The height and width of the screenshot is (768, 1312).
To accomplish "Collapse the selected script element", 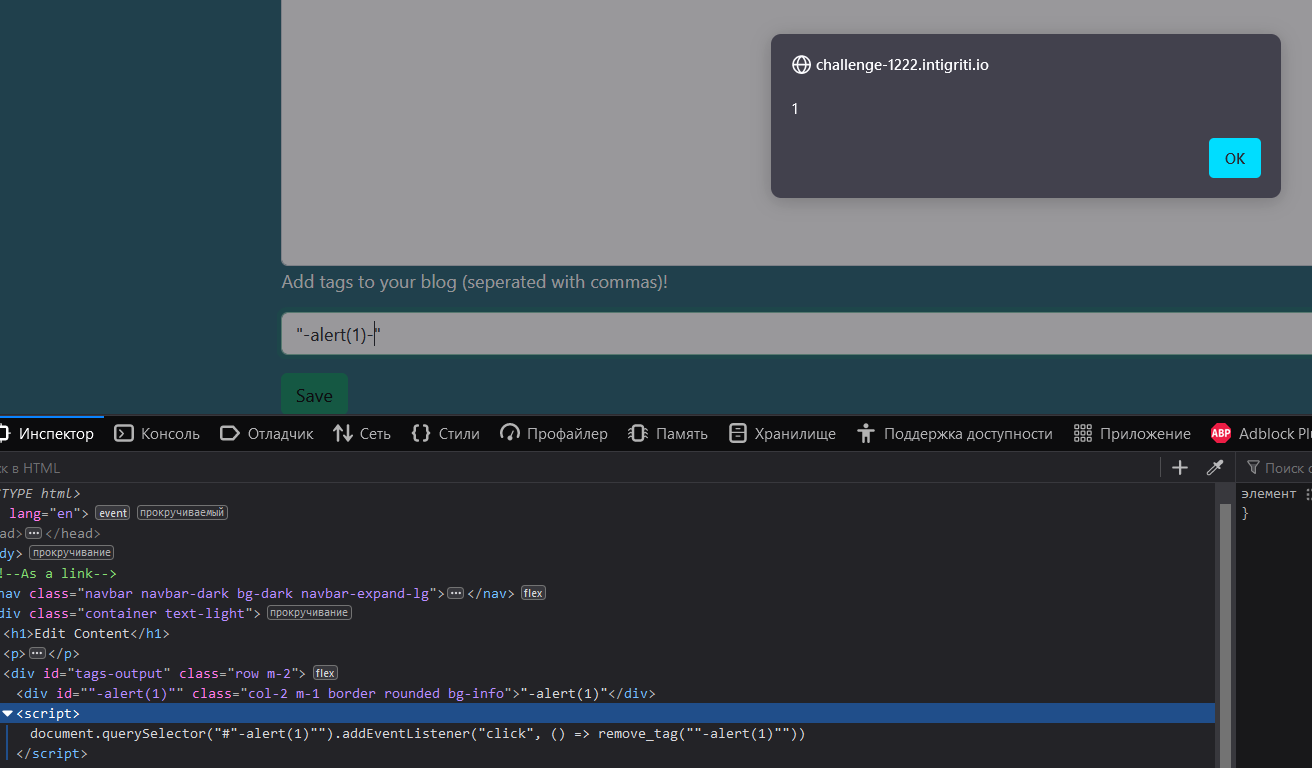I will click(8, 713).
